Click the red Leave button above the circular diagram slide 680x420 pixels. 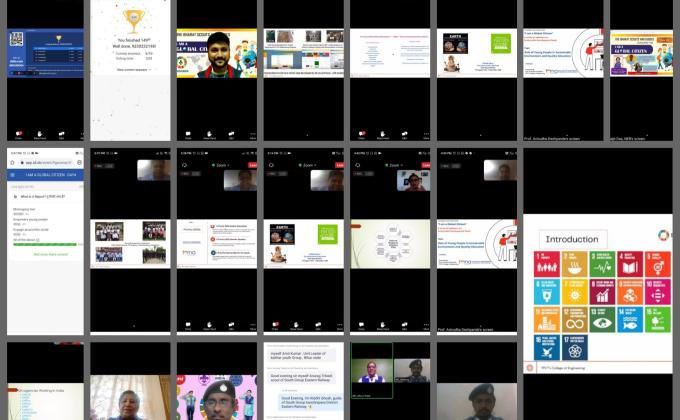(x=426, y=165)
